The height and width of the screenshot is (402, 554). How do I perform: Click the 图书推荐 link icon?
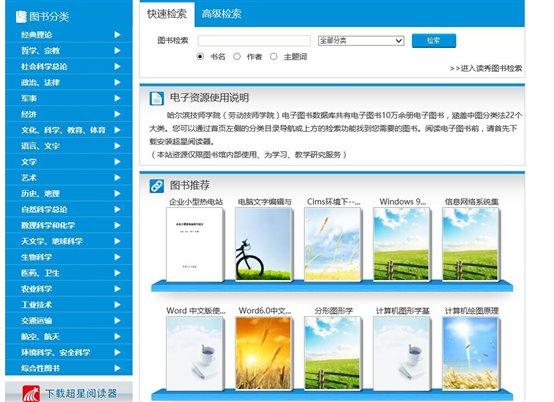[157, 186]
